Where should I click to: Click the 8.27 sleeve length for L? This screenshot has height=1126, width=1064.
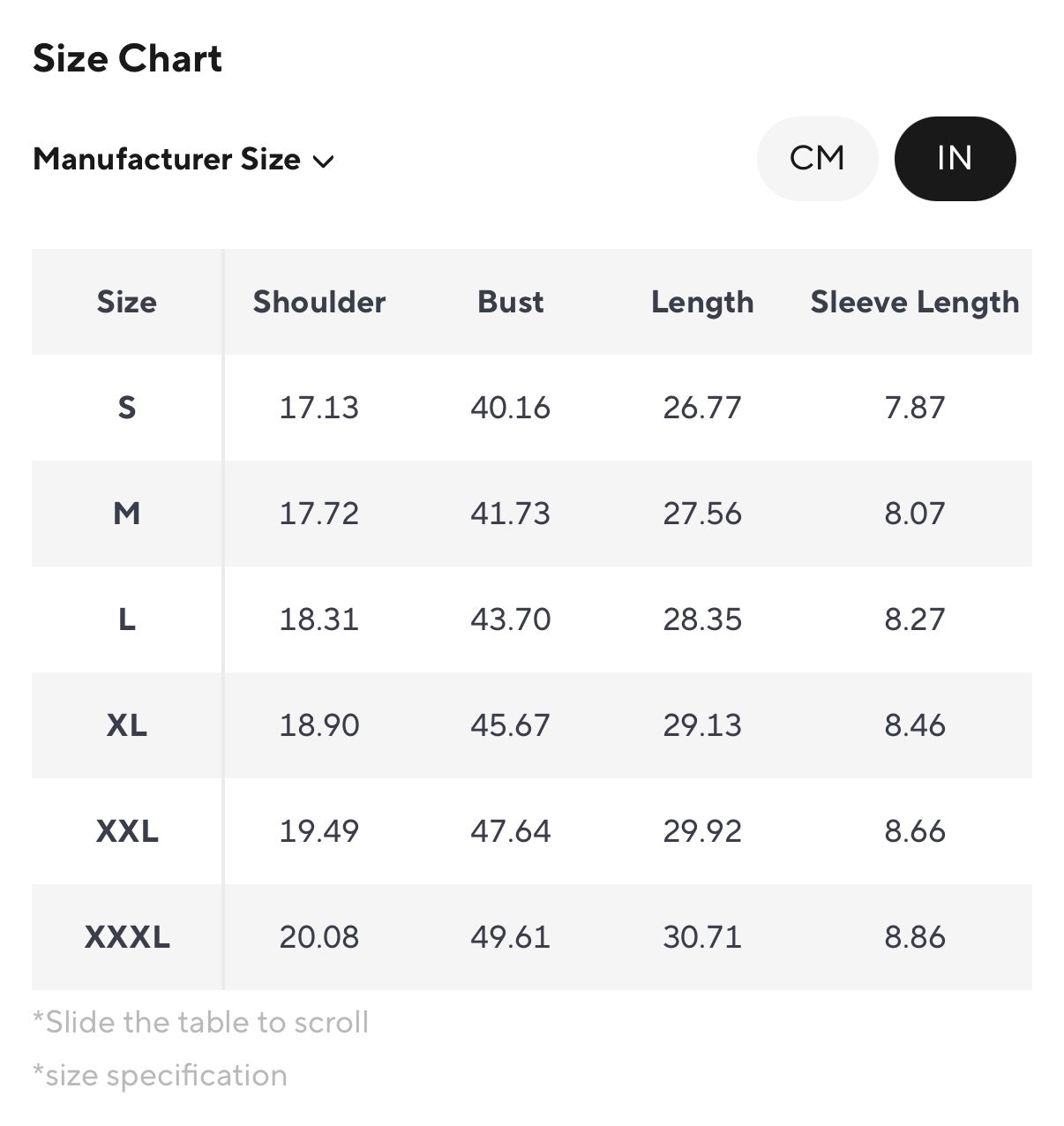point(915,619)
